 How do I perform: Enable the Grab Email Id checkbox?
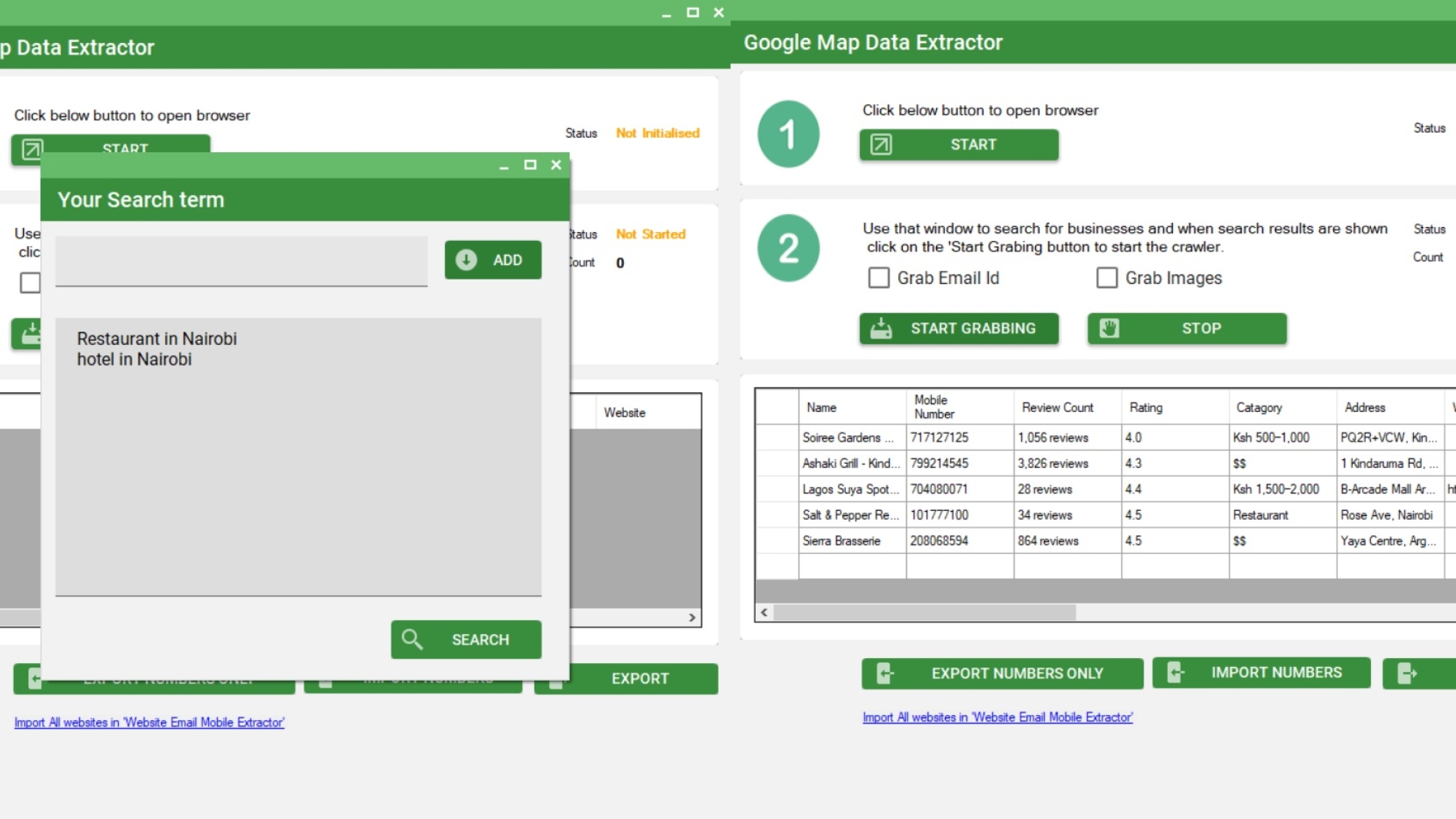tap(879, 277)
